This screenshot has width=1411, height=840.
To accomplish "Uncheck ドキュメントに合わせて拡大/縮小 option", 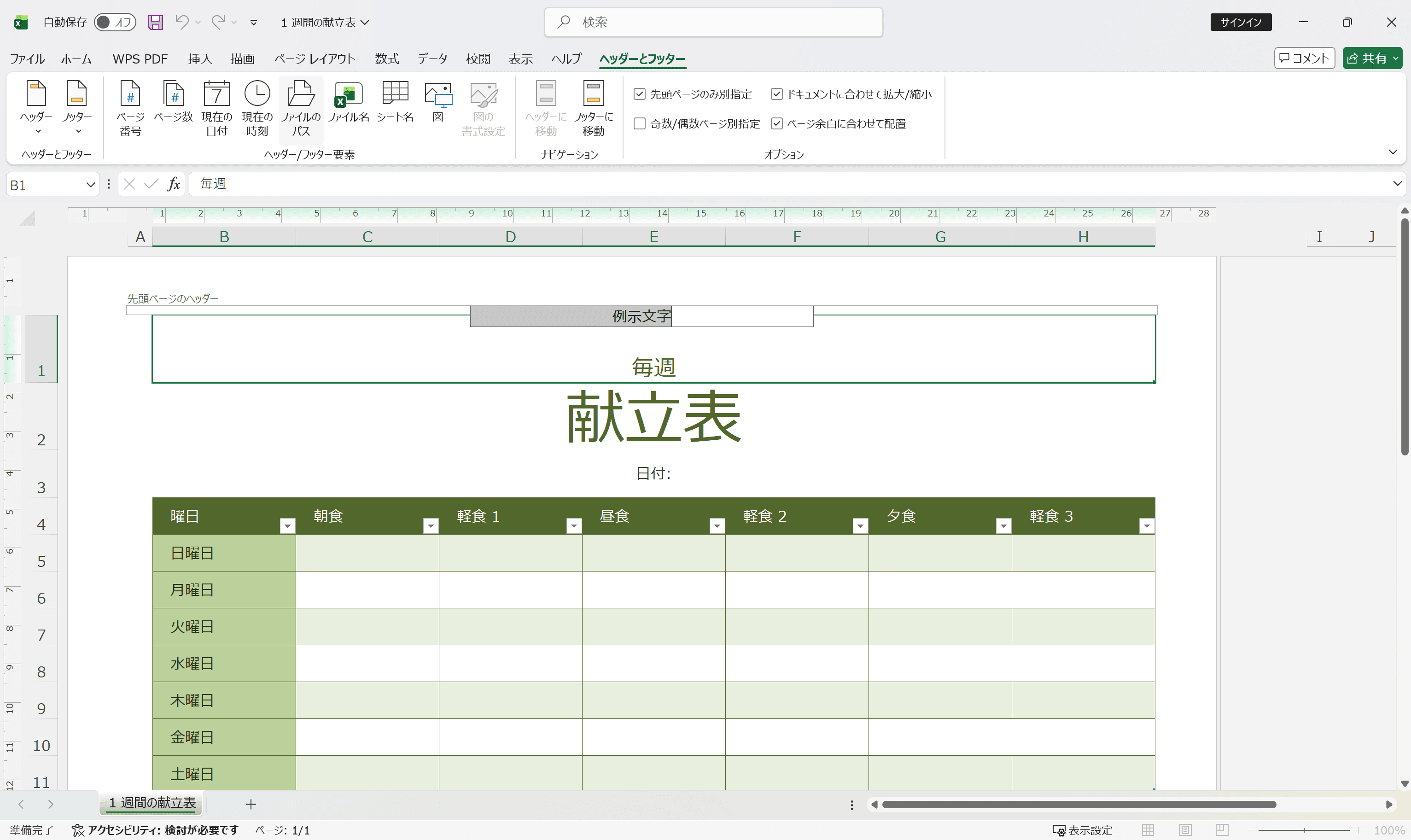I will (x=776, y=94).
